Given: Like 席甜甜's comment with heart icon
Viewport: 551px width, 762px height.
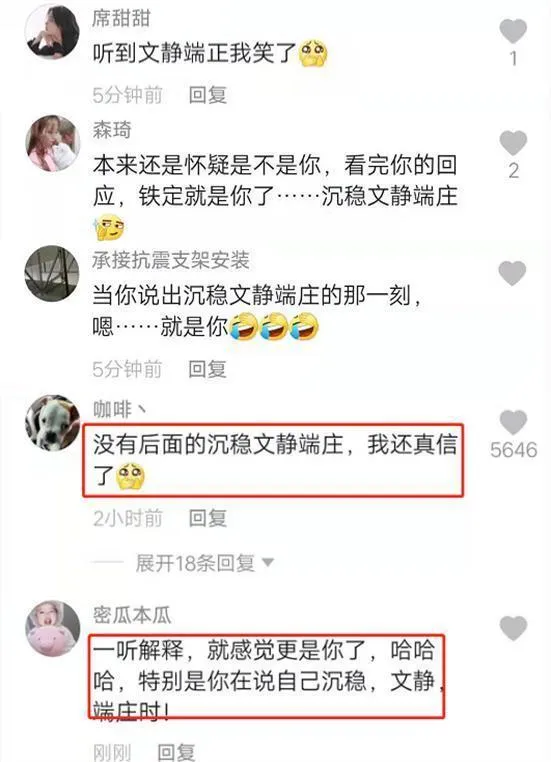Looking at the screenshot, I should pyautogui.click(x=513, y=31).
